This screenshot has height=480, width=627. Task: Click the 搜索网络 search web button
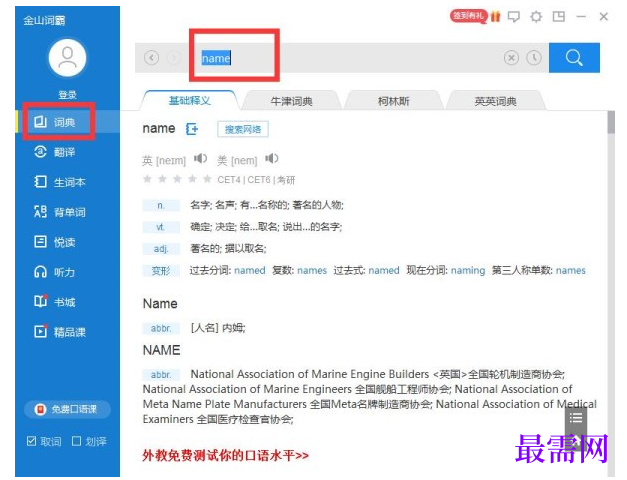pos(243,129)
